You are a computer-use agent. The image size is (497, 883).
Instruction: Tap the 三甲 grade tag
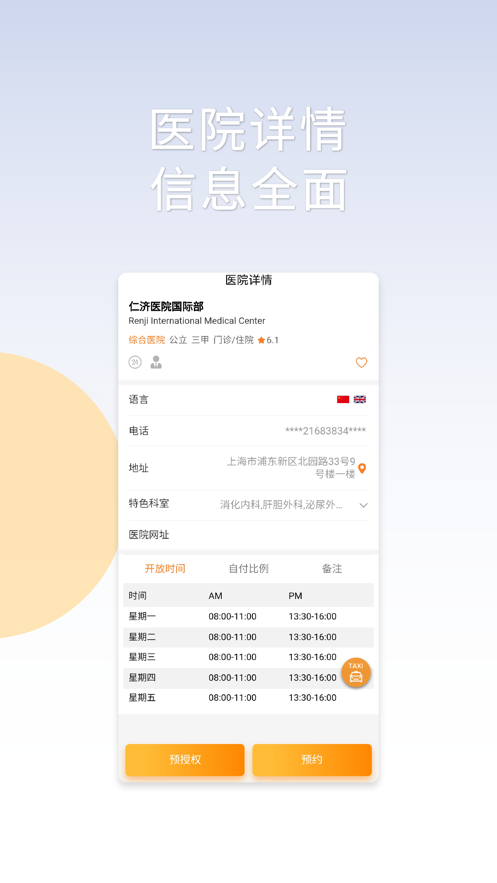click(200, 340)
